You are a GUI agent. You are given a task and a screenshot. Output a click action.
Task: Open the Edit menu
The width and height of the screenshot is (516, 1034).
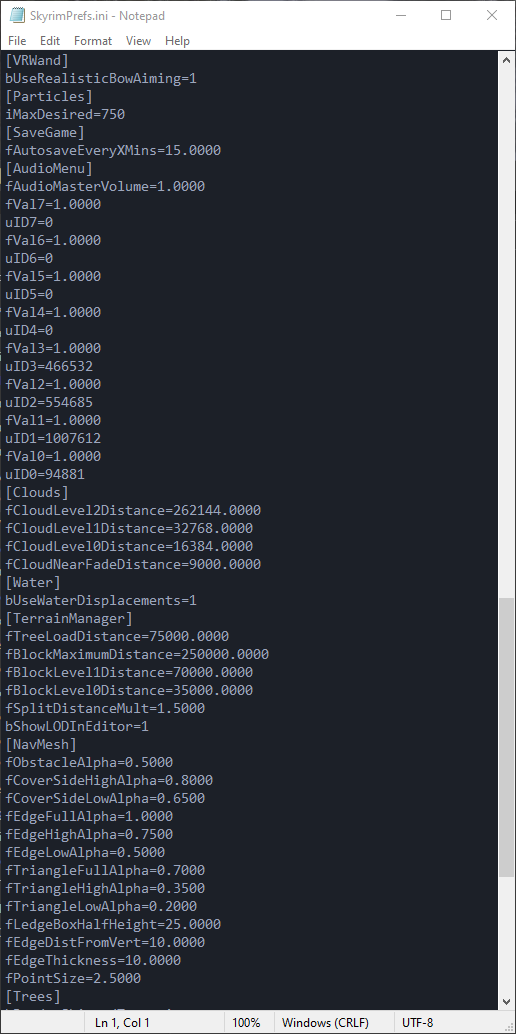tap(50, 41)
